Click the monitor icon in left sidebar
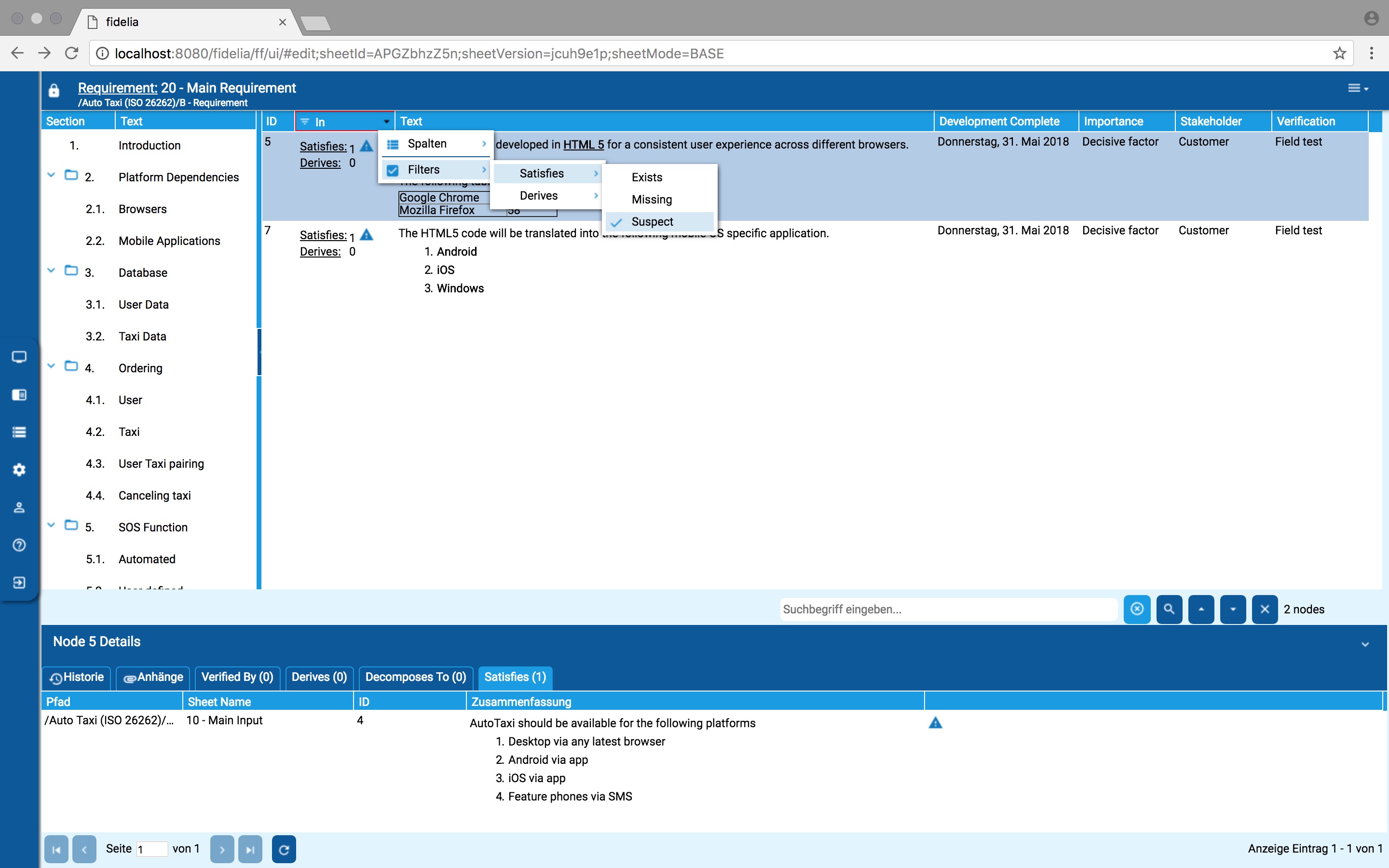 (x=19, y=357)
